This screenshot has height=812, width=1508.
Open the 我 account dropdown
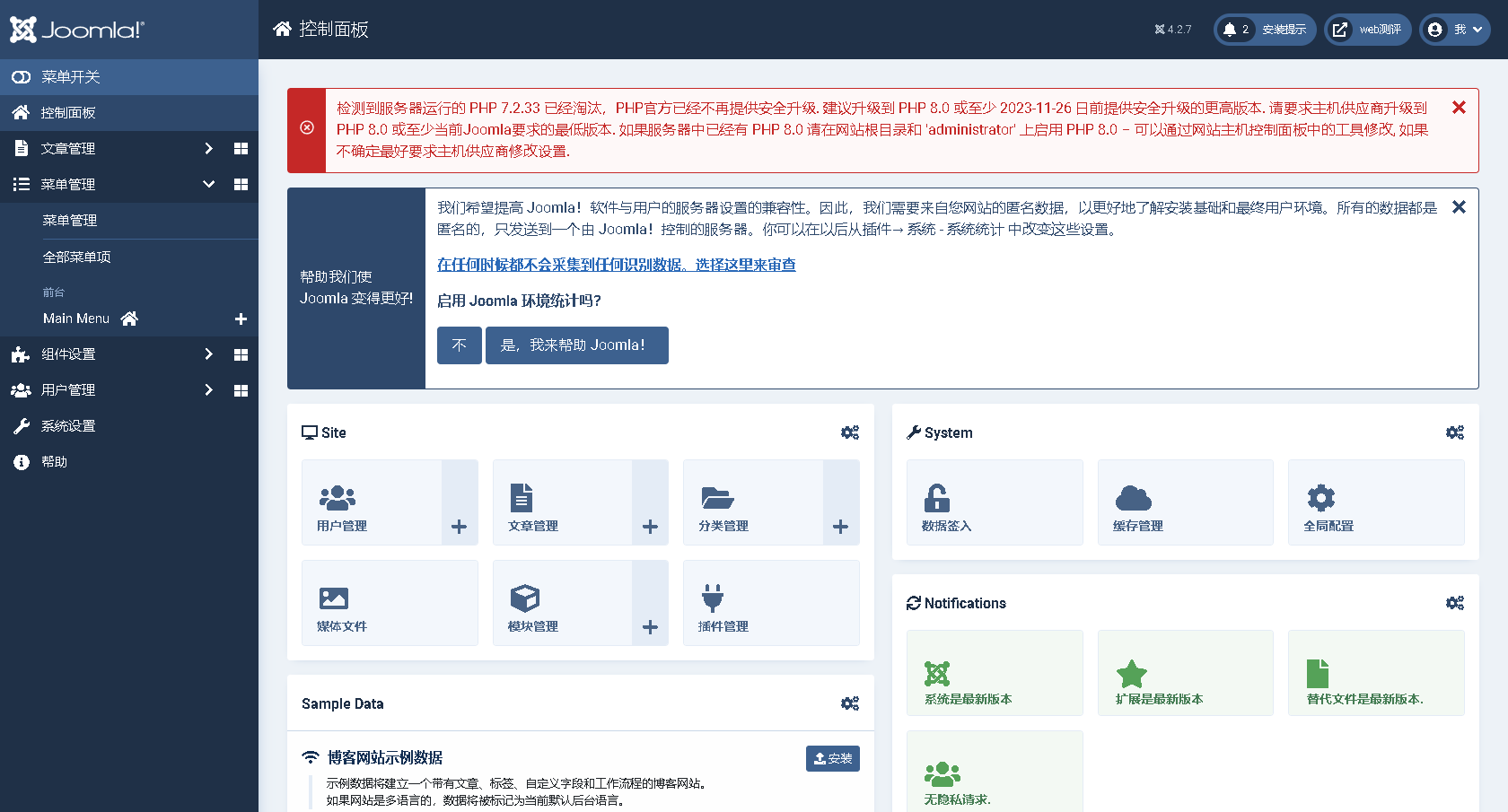tap(1454, 29)
